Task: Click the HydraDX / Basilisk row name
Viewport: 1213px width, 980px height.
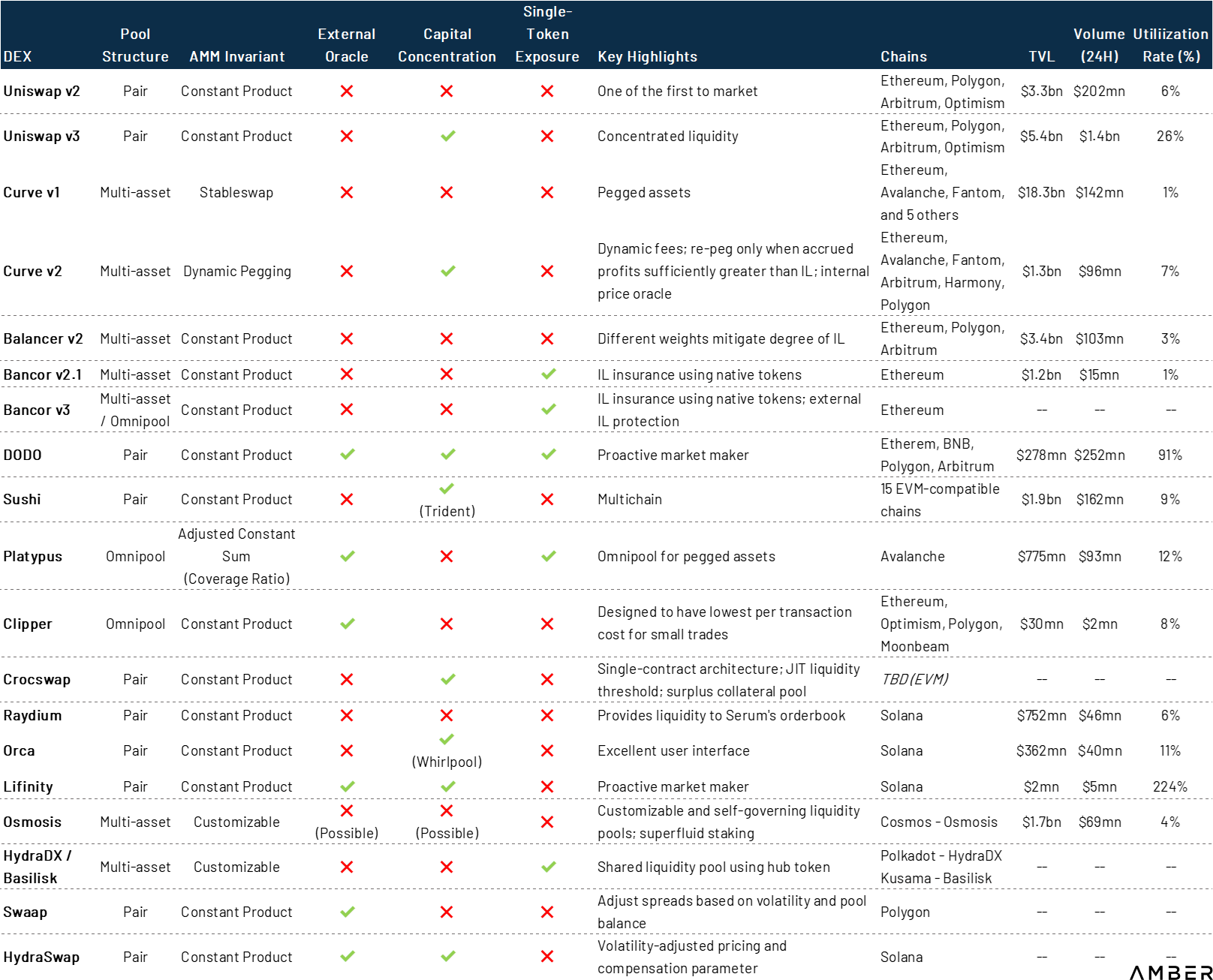Action: click(38, 867)
